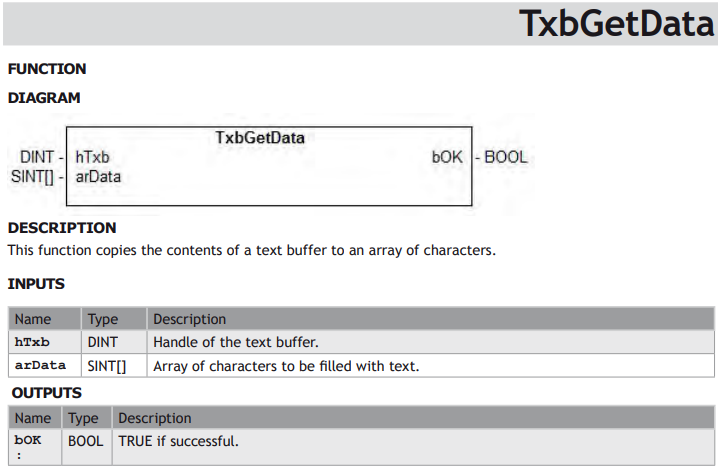Select the hTxb row name cell

click(45, 342)
